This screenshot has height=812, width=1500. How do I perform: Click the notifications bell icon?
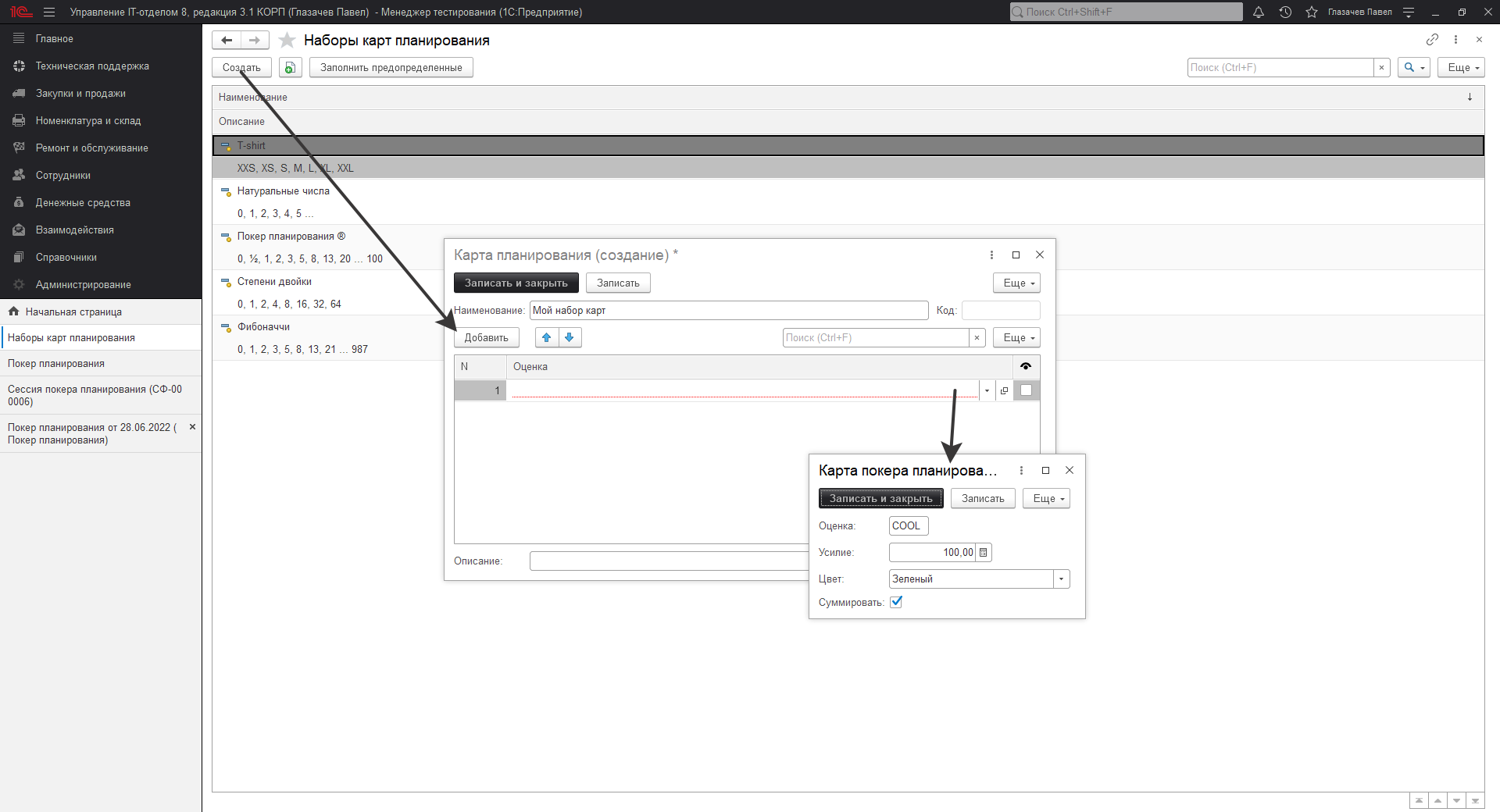click(x=1259, y=12)
